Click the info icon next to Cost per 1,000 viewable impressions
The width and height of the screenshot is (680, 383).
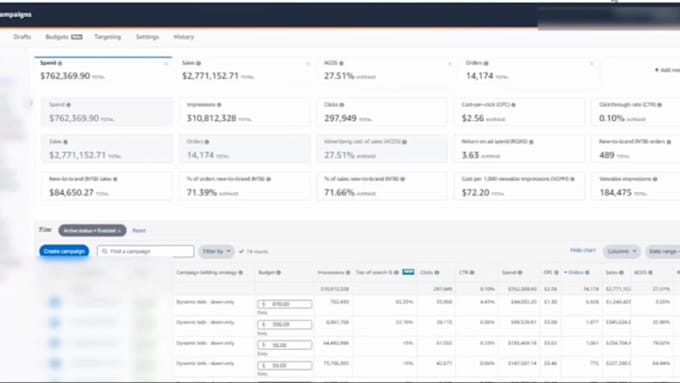(572, 179)
